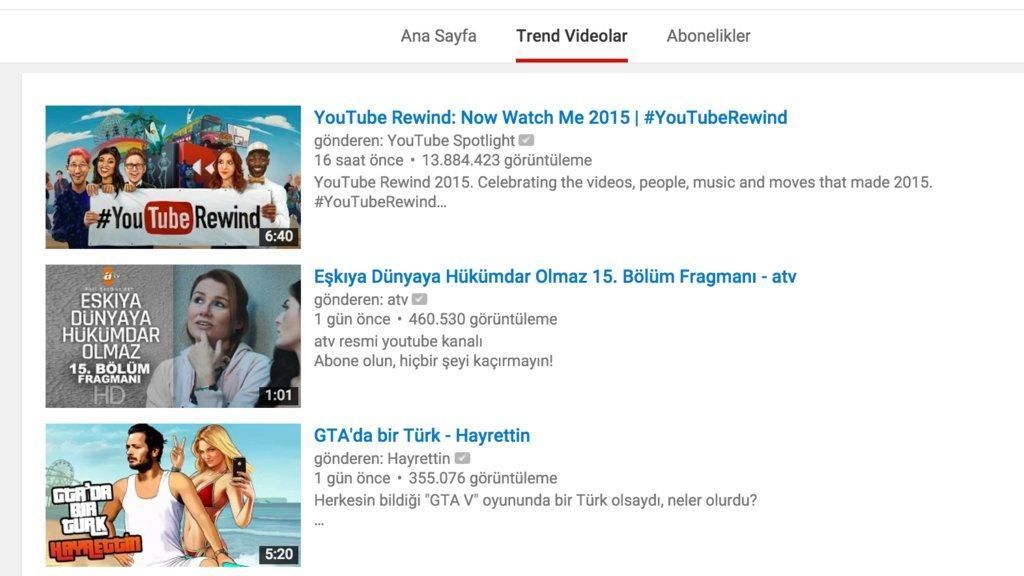Screen dimensions: 1024x576
Task: Click the ellipsis under the GTA video description
Action: coord(319,521)
